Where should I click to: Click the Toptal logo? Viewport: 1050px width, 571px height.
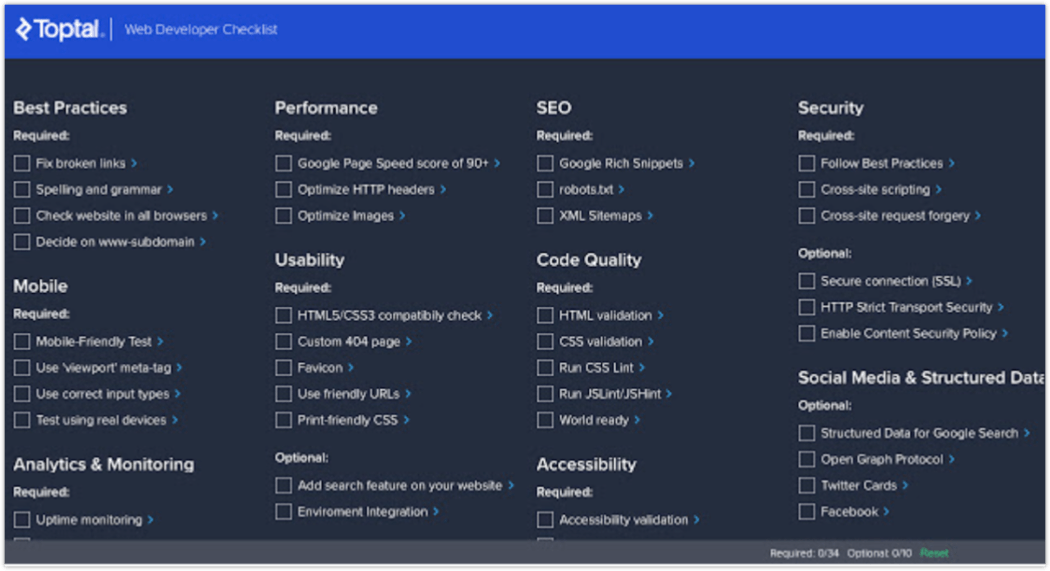pyautogui.click(x=59, y=29)
